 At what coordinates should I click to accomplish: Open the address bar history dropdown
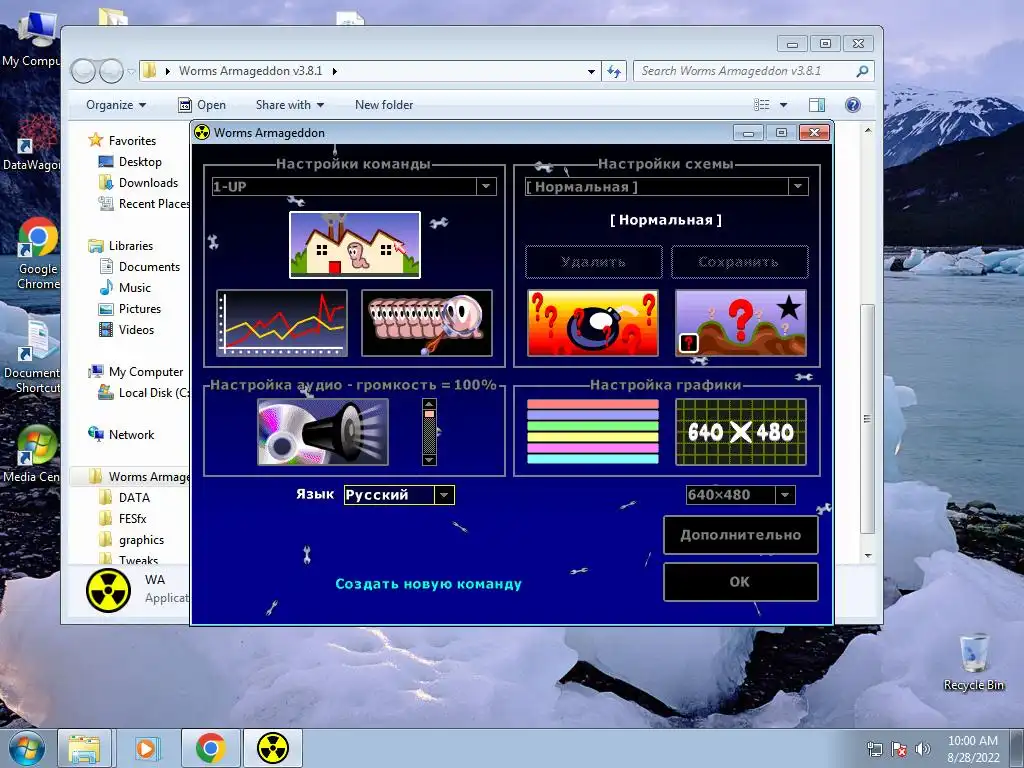591,71
